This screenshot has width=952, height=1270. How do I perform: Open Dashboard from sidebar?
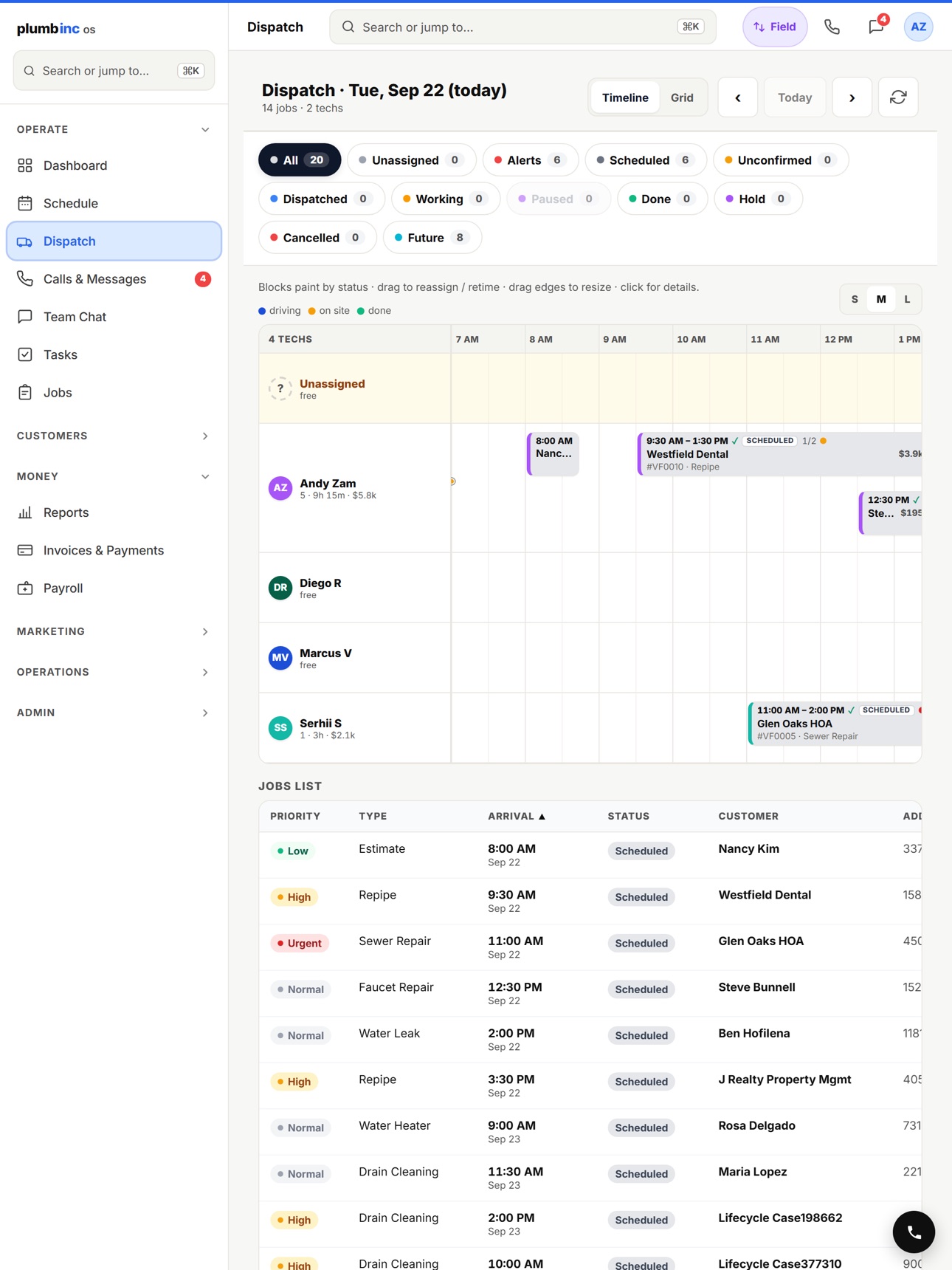114,165
